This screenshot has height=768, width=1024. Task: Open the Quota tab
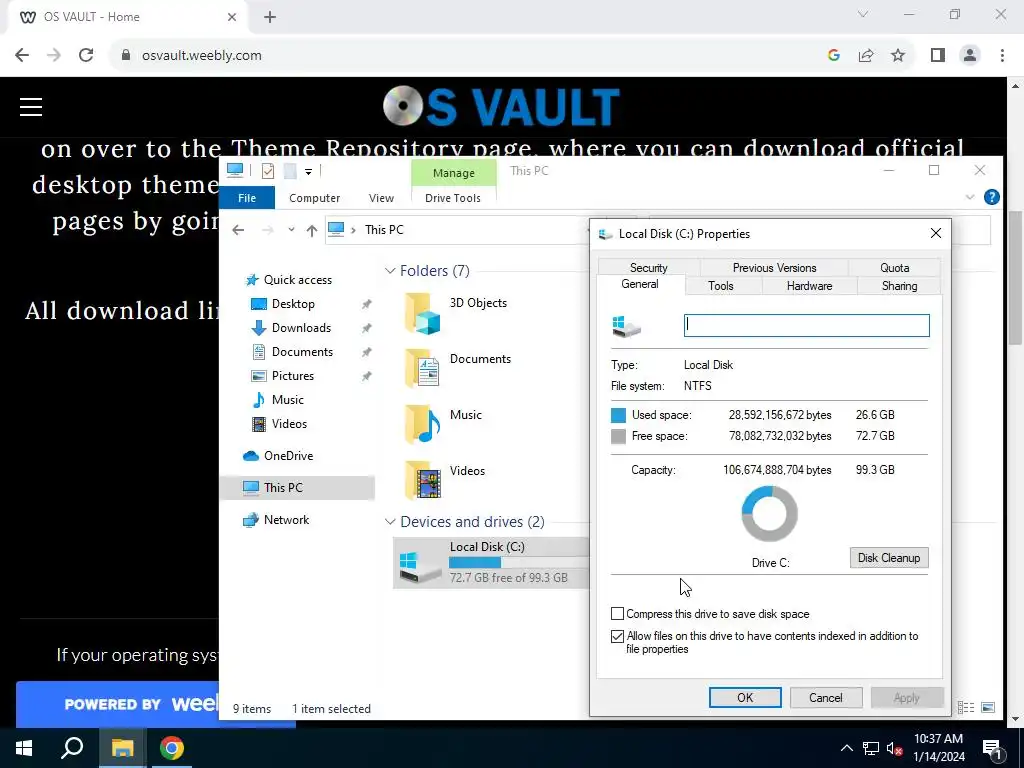(895, 268)
